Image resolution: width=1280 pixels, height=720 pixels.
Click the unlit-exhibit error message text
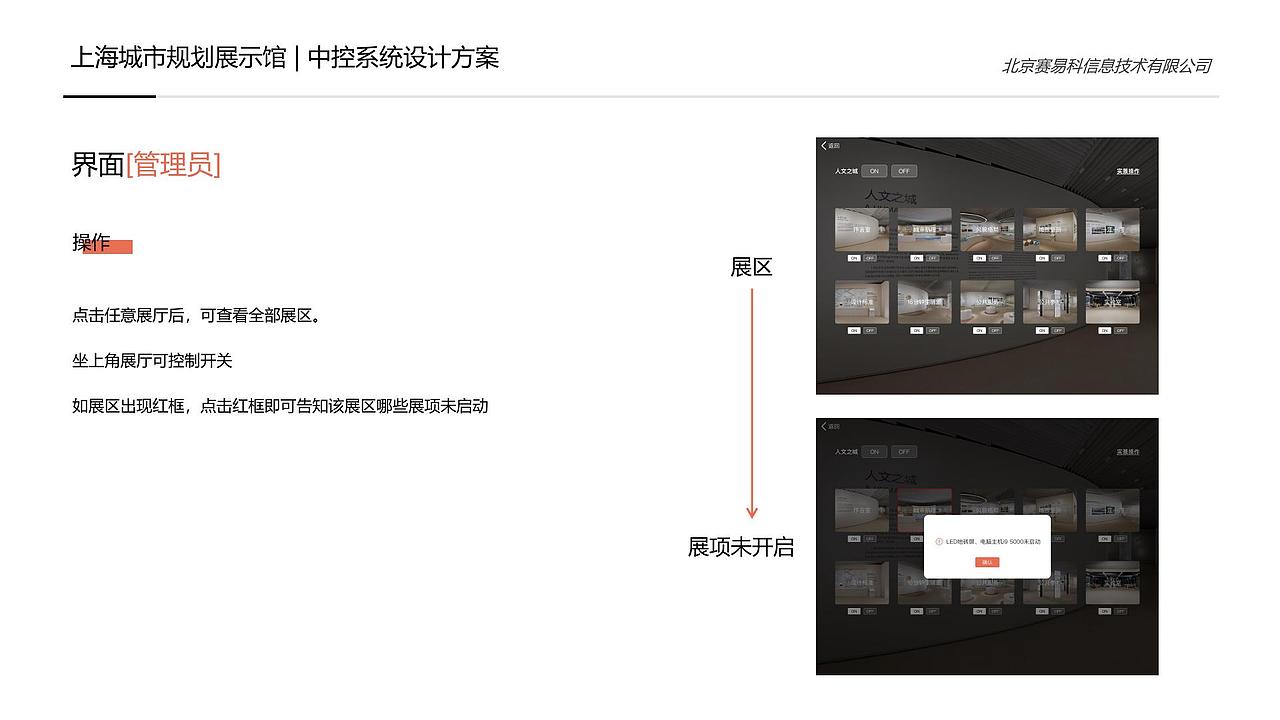coord(994,541)
